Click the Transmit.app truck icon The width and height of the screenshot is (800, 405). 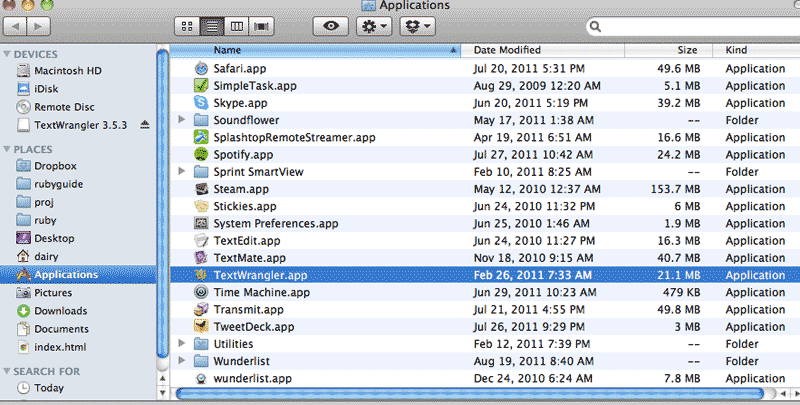tap(201, 310)
